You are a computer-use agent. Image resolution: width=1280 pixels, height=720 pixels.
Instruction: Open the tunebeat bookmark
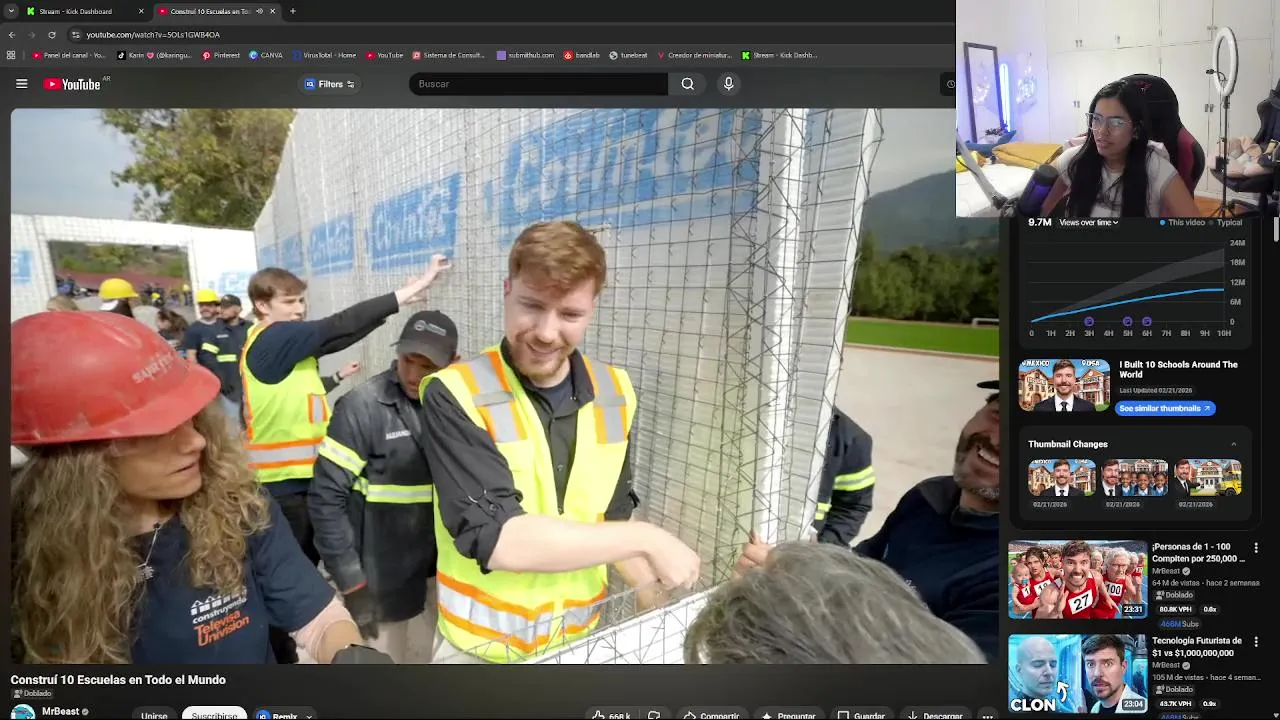click(x=628, y=55)
